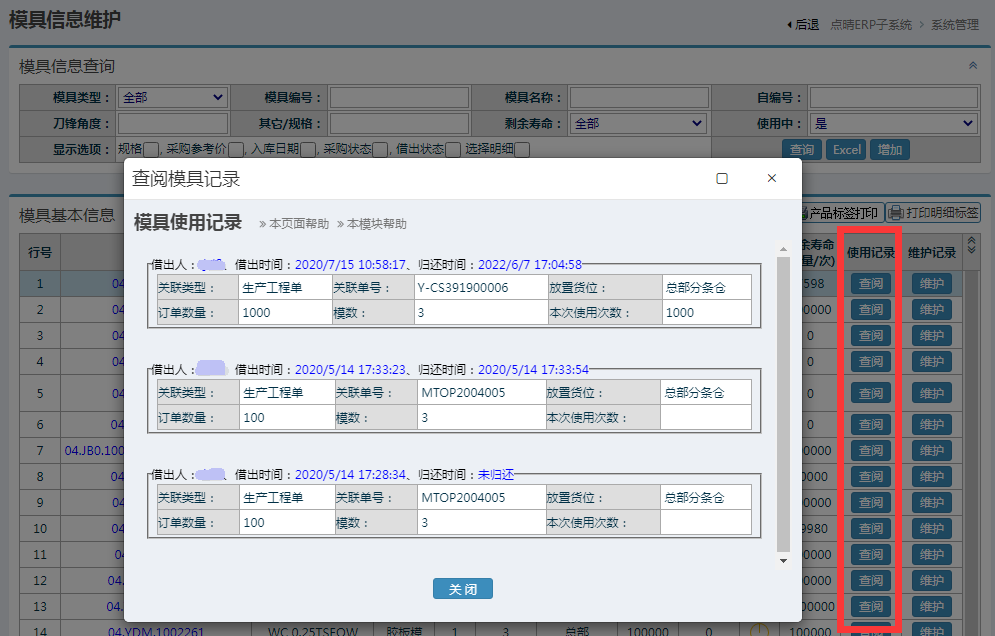This screenshot has height=636, width=995.
Task: Maximize the 查阅模具记录 dialog
Action: pos(722,179)
